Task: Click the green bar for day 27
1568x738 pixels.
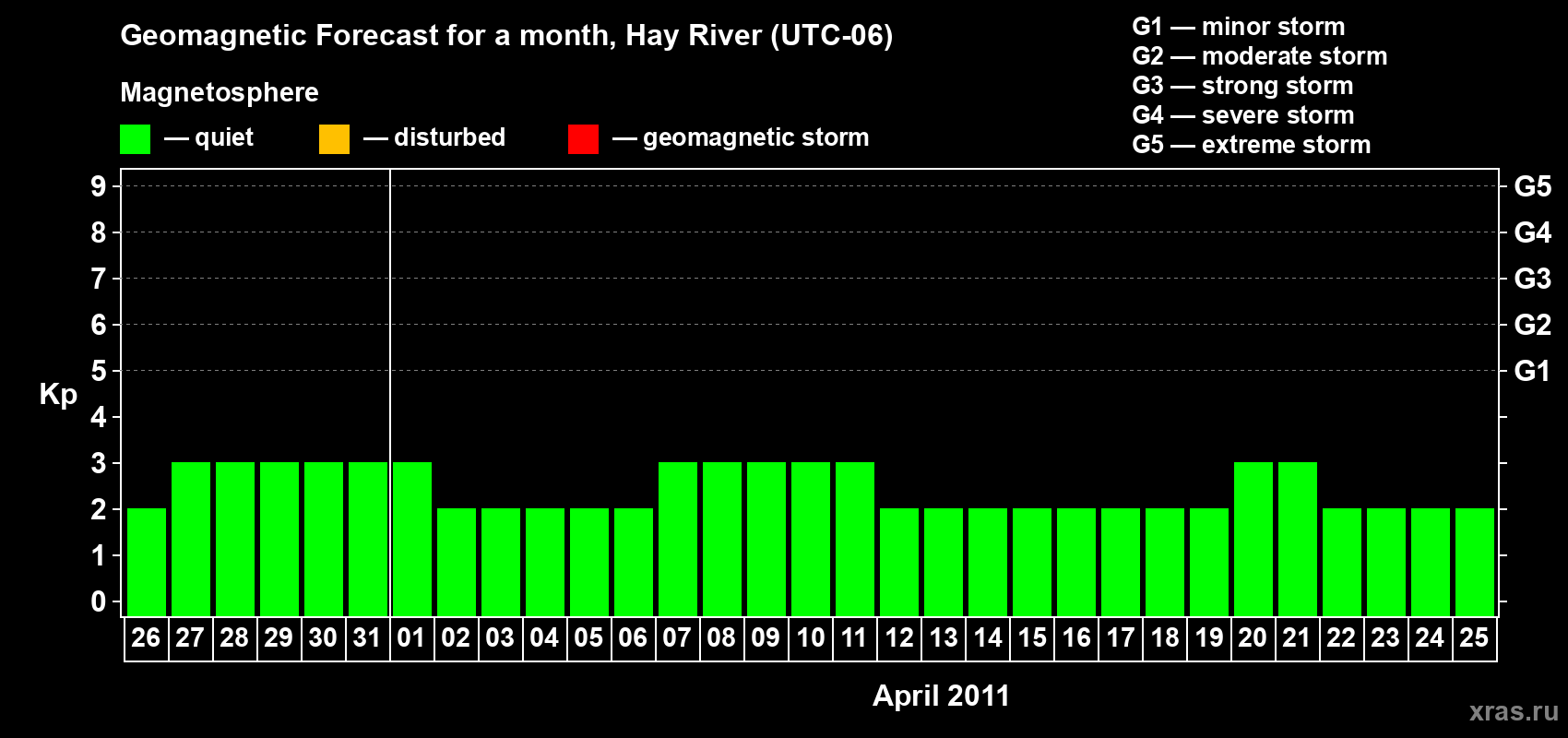Action: point(191,539)
